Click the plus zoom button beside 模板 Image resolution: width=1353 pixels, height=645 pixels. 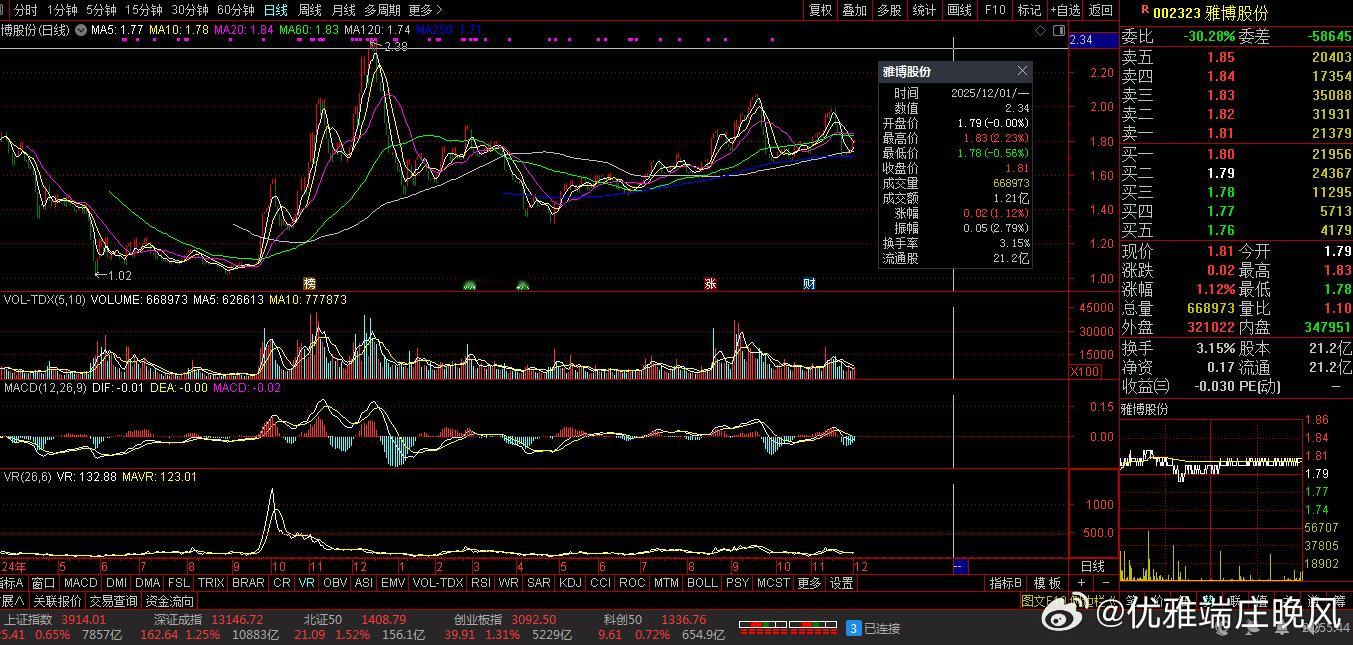(x=1084, y=583)
